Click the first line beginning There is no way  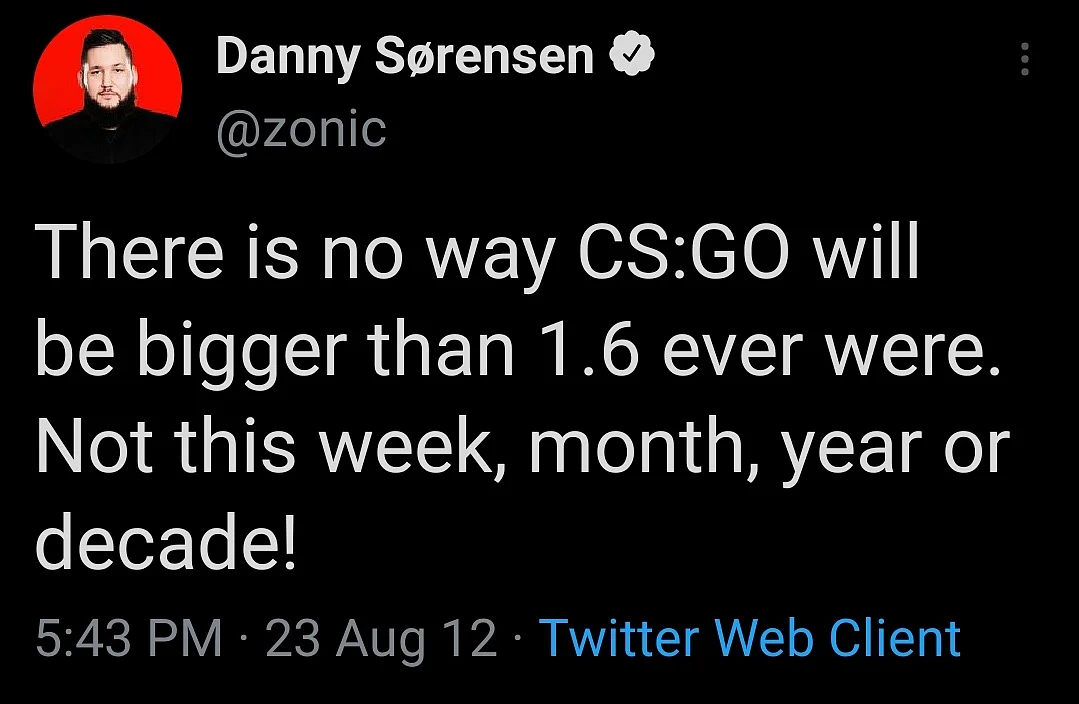click(478, 253)
